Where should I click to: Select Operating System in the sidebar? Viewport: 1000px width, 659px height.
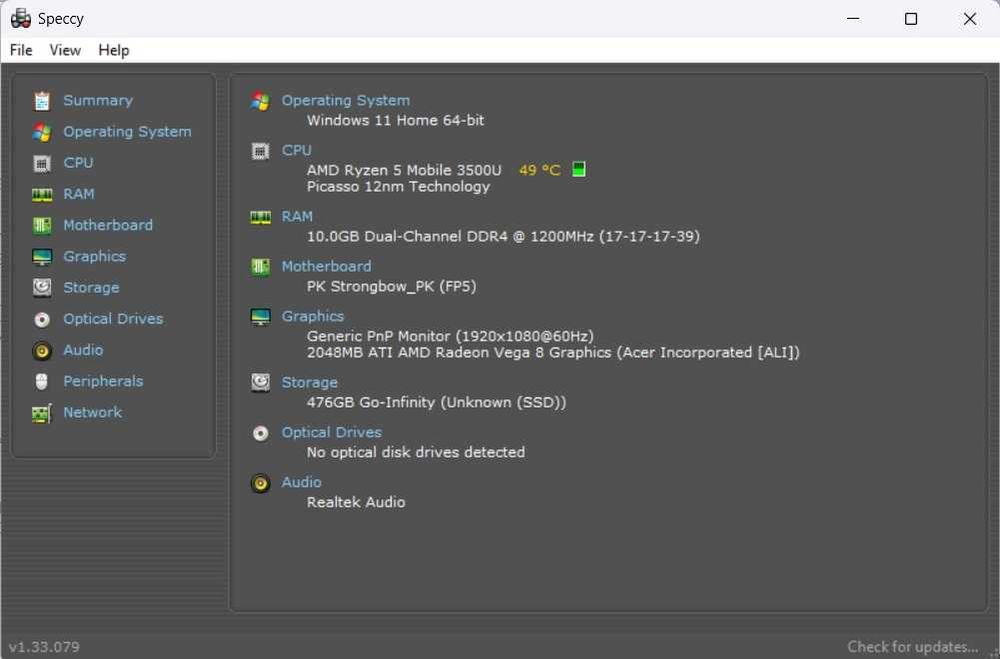click(128, 132)
